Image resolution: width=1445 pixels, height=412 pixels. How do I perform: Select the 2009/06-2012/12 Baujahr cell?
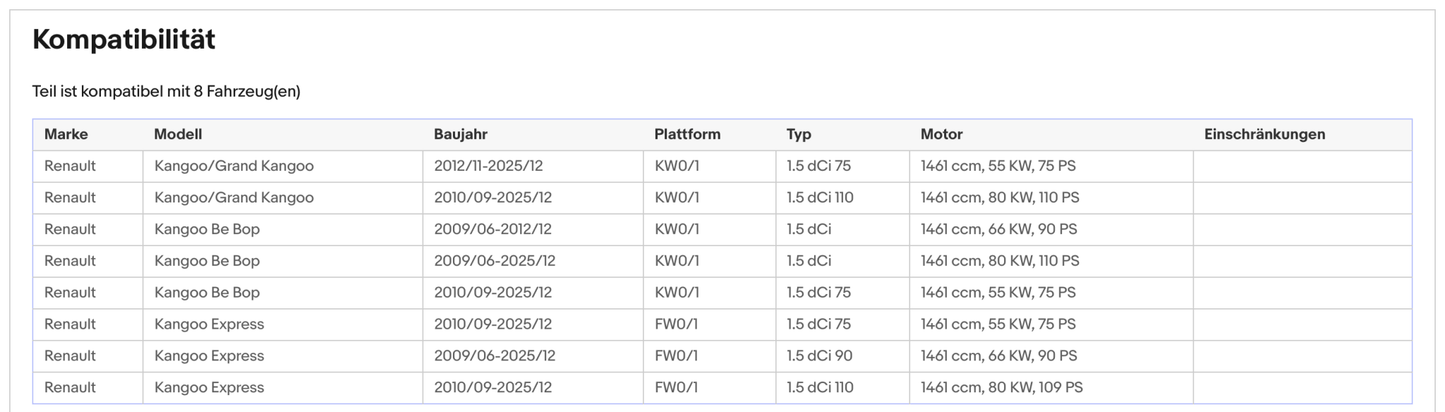click(x=492, y=229)
